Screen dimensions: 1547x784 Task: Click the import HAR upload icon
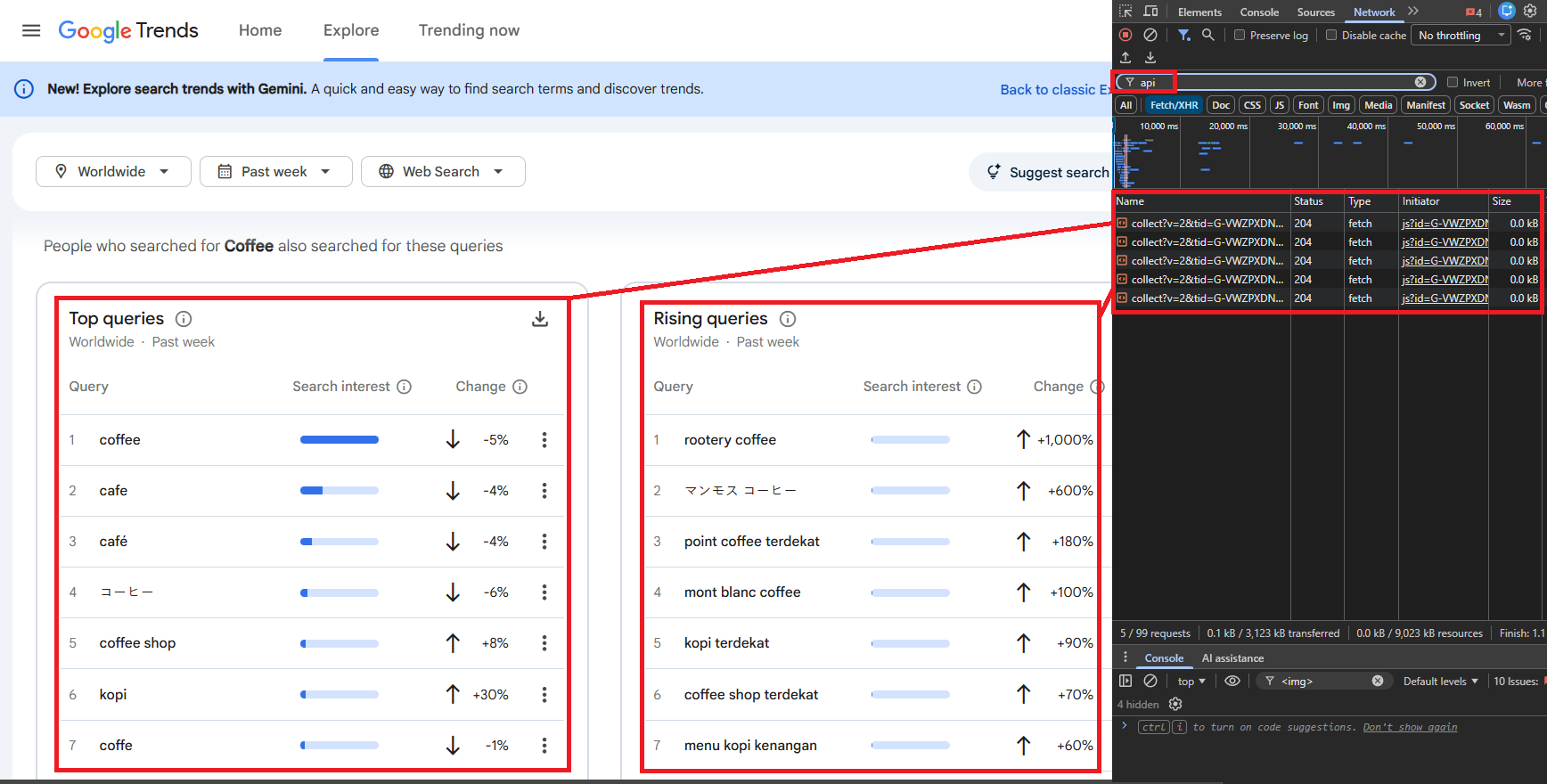click(1125, 57)
